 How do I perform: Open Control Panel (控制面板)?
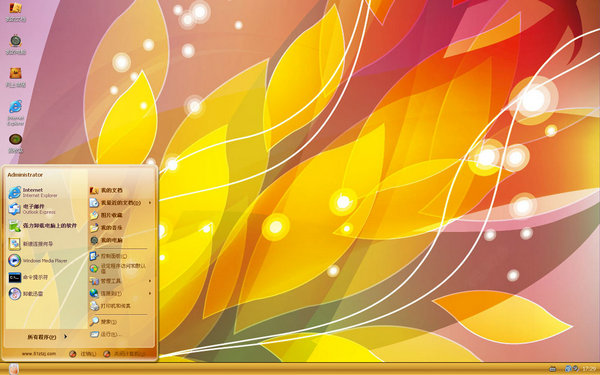tap(108, 256)
